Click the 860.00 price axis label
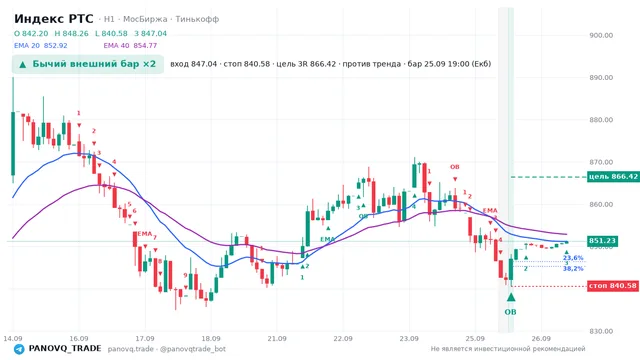 point(601,204)
